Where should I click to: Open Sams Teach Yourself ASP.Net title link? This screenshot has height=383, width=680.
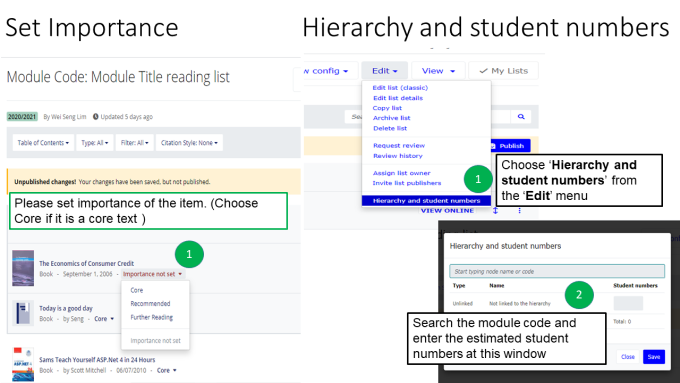(97, 360)
